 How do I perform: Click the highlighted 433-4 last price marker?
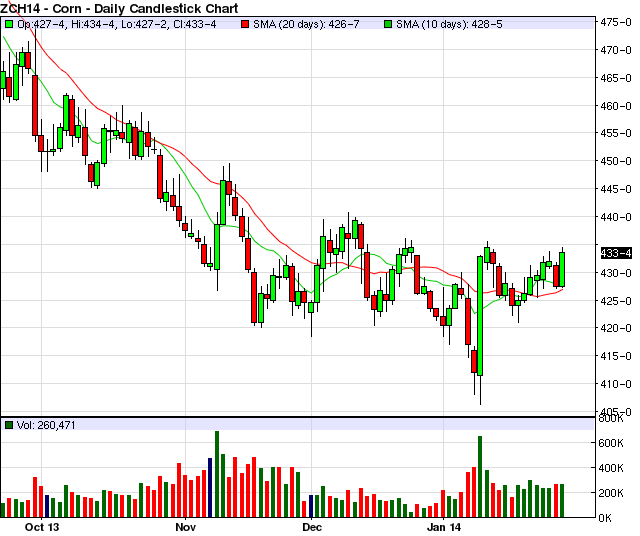tap(616, 253)
